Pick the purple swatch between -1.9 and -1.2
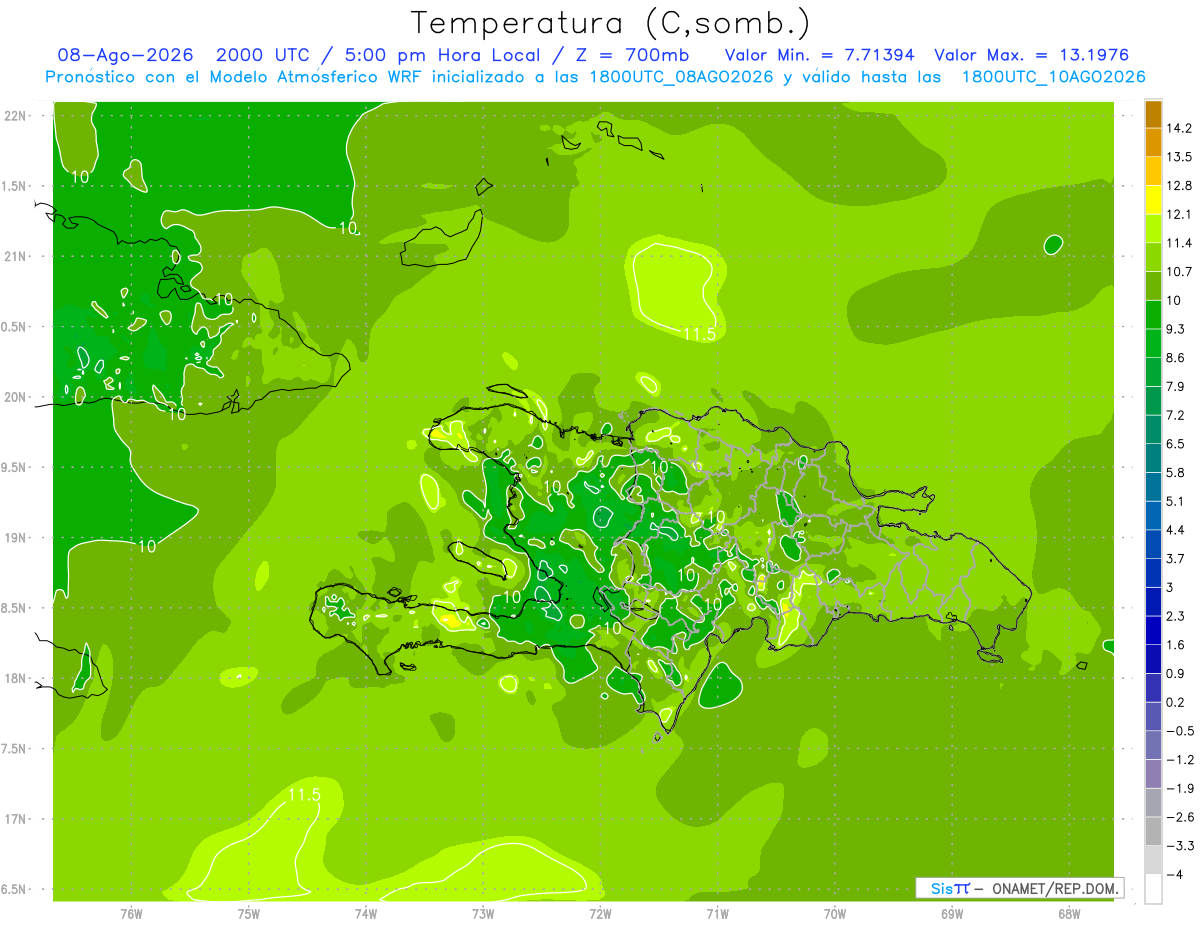Viewport: 1200px width, 927px height. tap(1153, 773)
